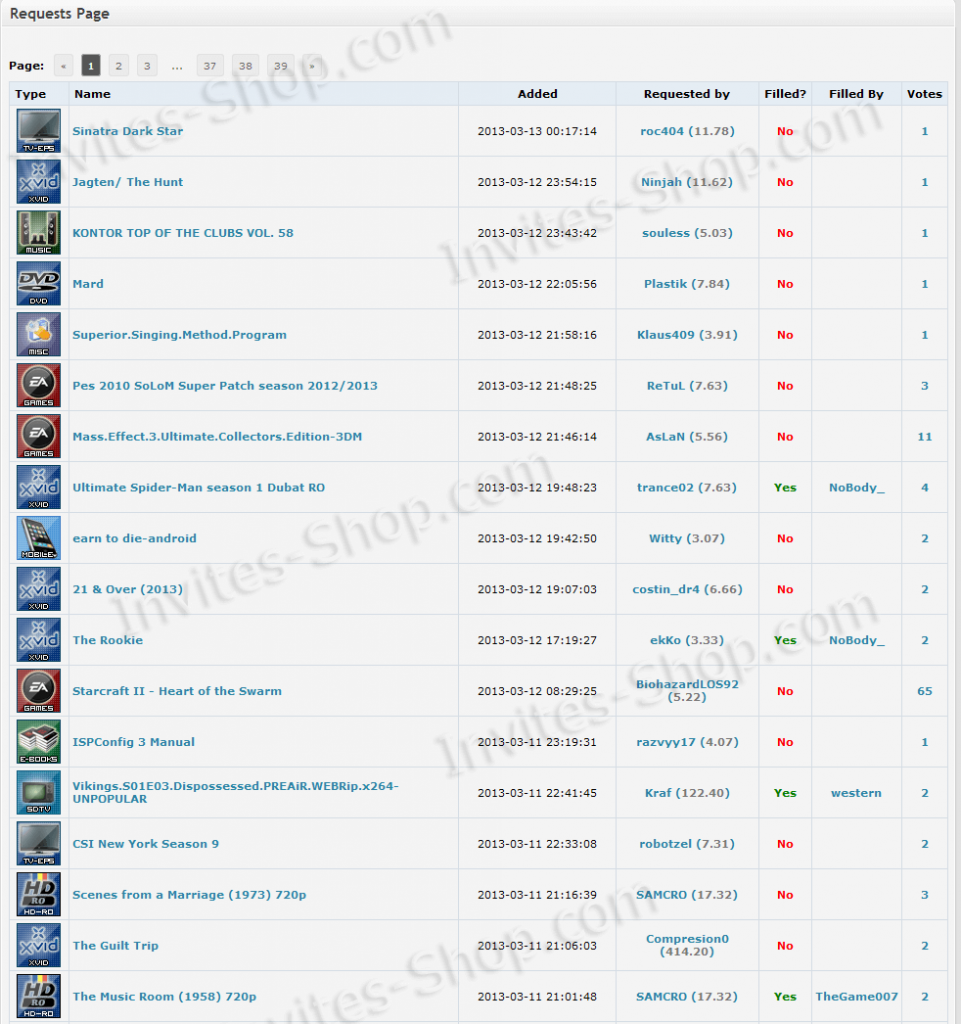Screen dimensions: 961x1024
Task: Click the DVD icon beside Mard
Action: 37,283
